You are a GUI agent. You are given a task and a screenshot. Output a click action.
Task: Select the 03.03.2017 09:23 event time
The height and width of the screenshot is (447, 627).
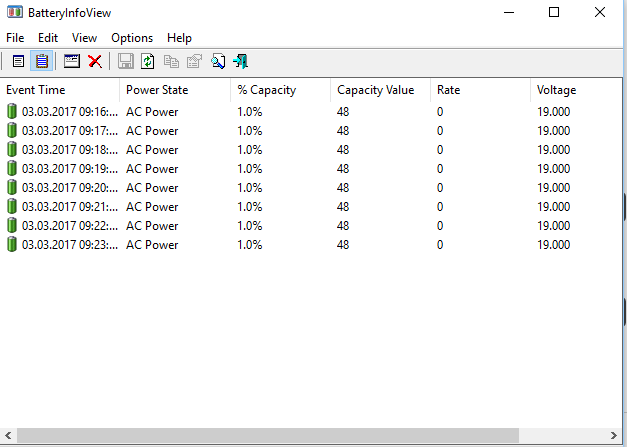70,245
